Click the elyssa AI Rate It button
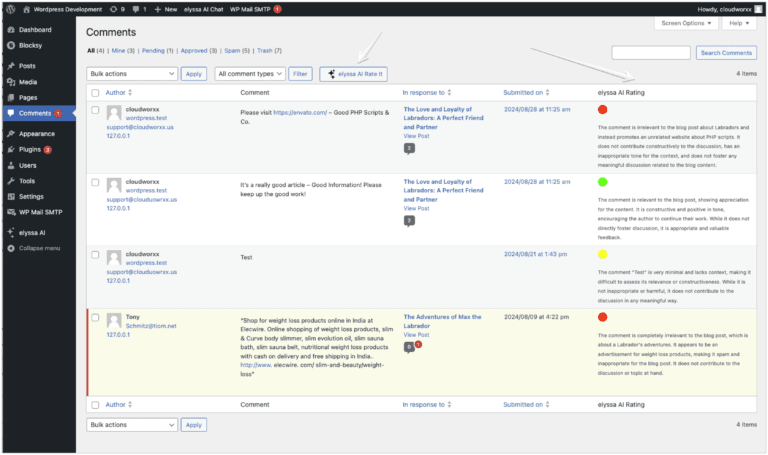Image resolution: width=768 pixels, height=455 pixels. click(x=354, y=74)
